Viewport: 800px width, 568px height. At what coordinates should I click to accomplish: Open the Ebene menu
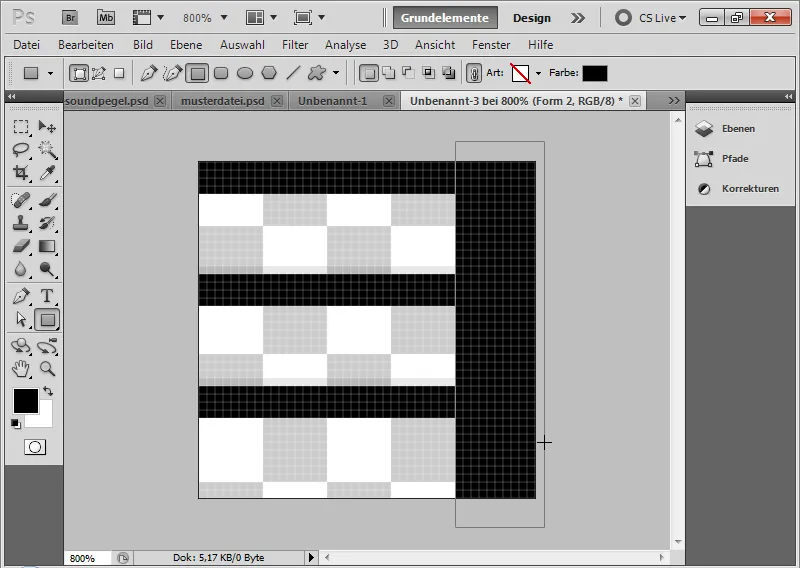coord(186,45)
